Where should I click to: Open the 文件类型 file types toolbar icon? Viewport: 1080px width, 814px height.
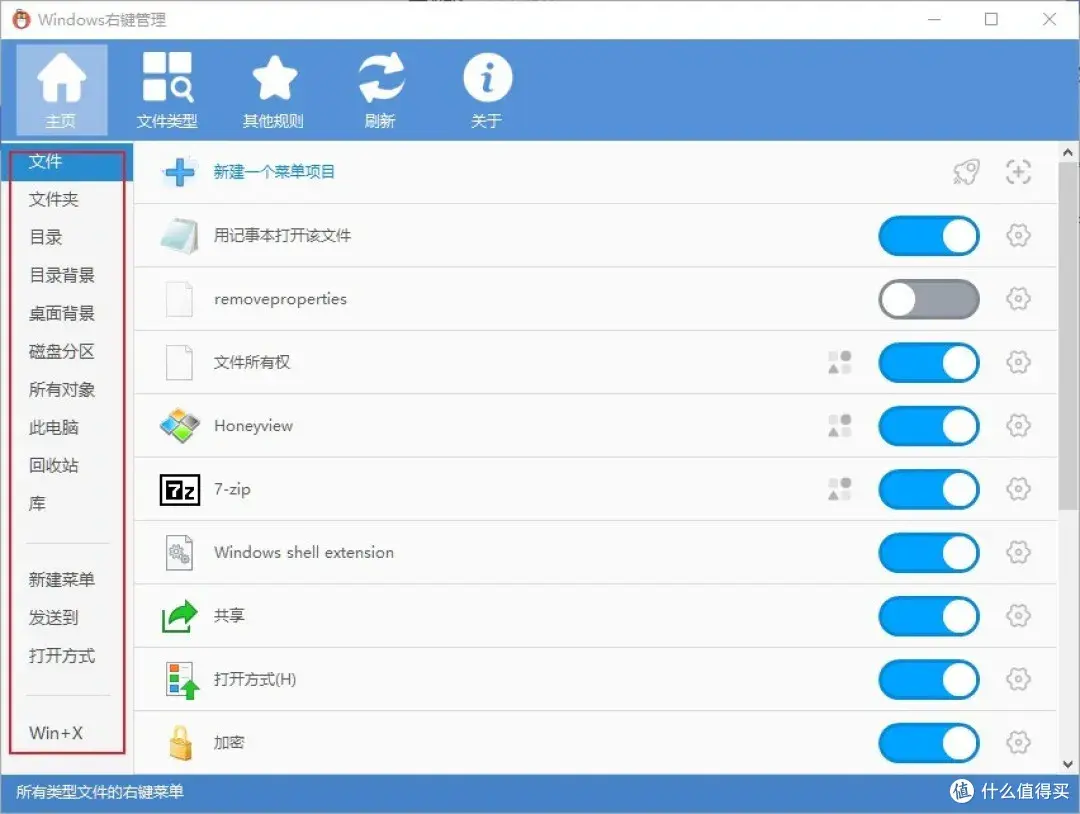(x=167, y=90)
